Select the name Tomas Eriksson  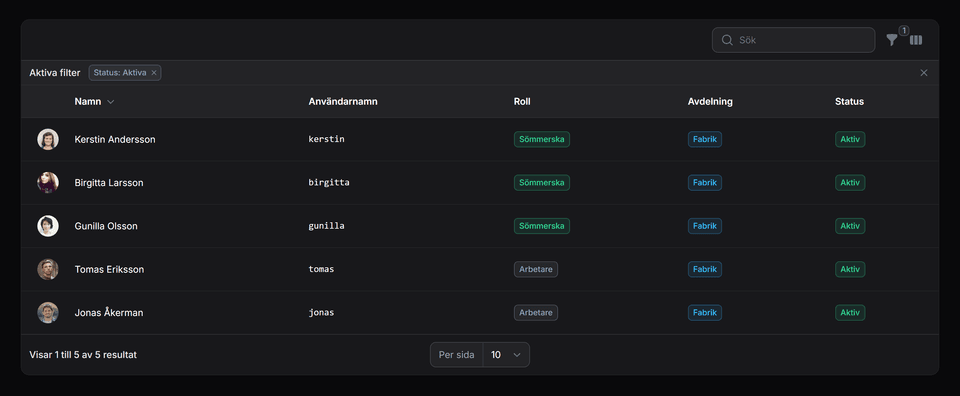coord(109,269)
